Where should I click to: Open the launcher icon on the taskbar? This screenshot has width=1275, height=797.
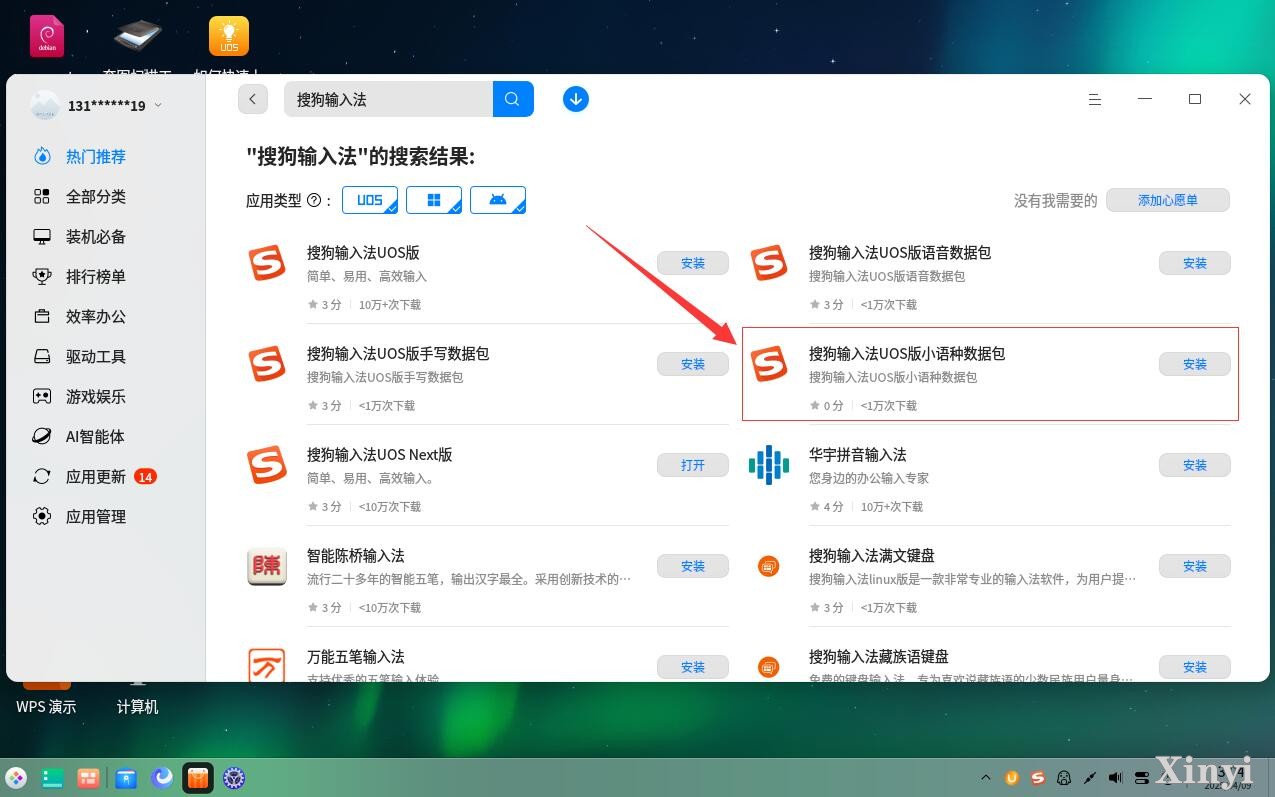16,778
